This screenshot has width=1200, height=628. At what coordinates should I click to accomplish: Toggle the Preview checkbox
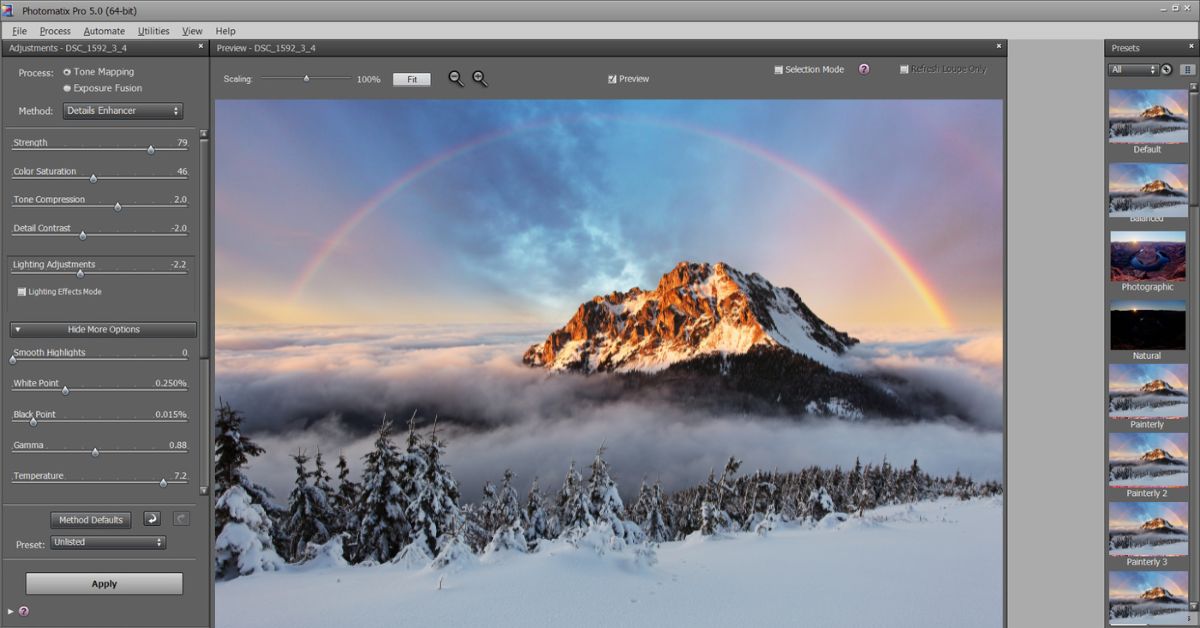(x=612, y=79)
